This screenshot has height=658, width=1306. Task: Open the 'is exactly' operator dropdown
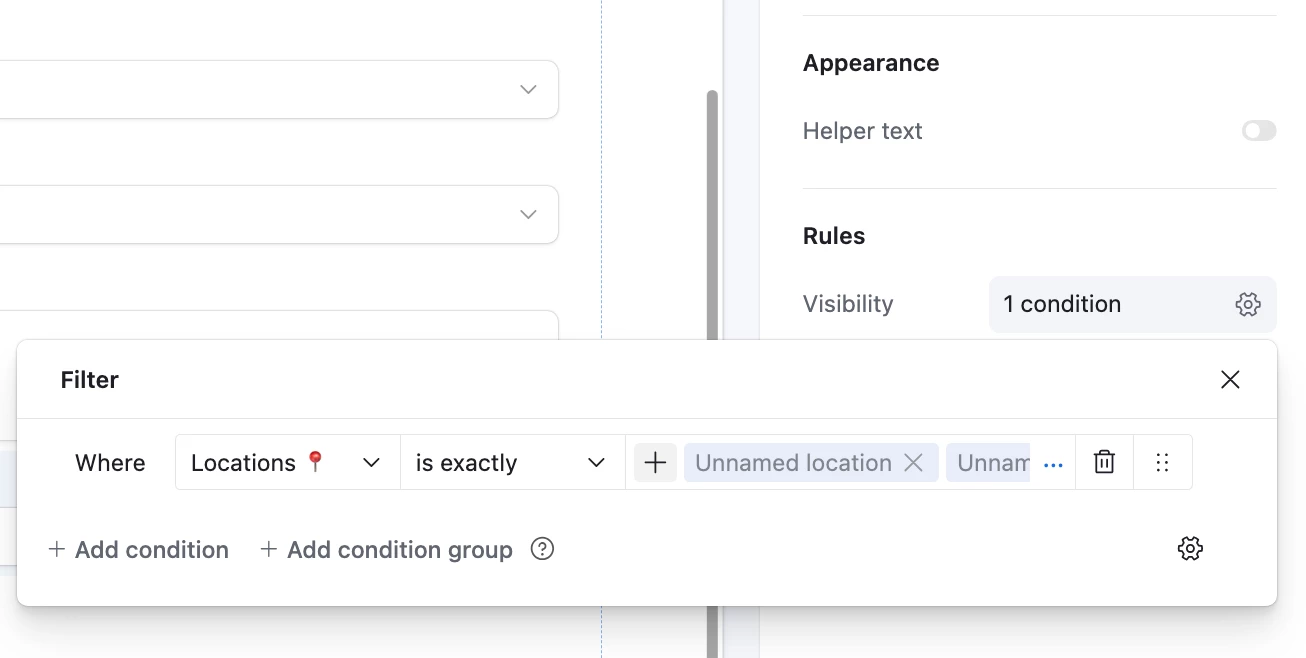pos(512,462)
